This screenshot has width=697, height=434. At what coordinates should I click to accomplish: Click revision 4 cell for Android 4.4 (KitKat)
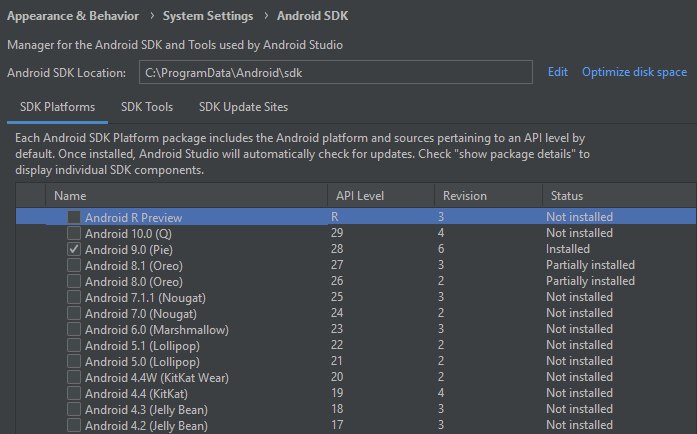(441, 393)
